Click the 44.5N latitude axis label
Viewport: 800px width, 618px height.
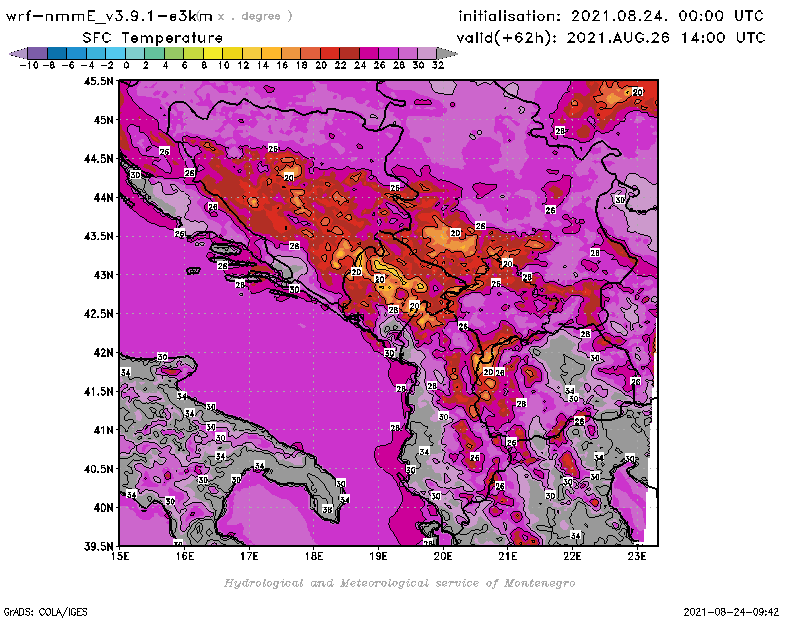98,159
